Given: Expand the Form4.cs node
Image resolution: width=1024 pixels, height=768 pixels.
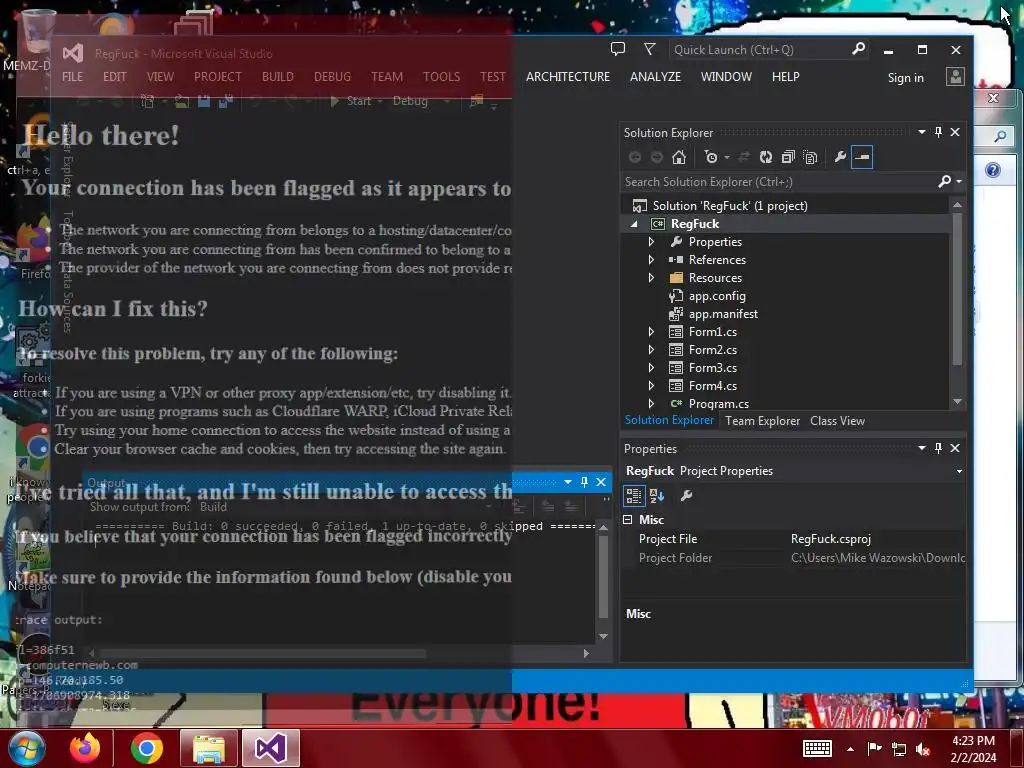Looking at the screenshot, I should pyautogui.click(x=651, y=386).
